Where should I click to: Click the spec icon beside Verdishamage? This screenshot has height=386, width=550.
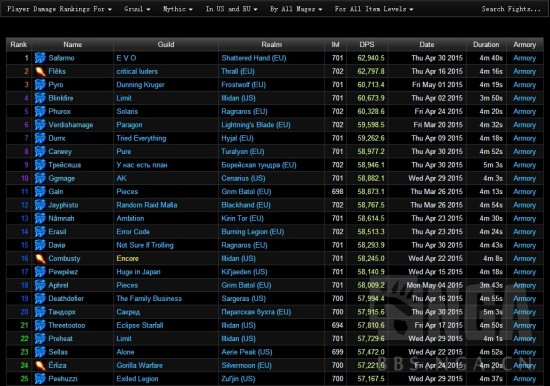tap(40, 125)
